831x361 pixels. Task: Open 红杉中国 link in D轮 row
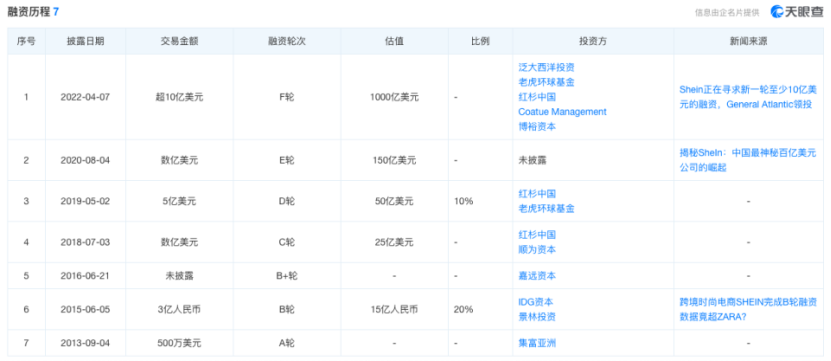pos(537,194)
